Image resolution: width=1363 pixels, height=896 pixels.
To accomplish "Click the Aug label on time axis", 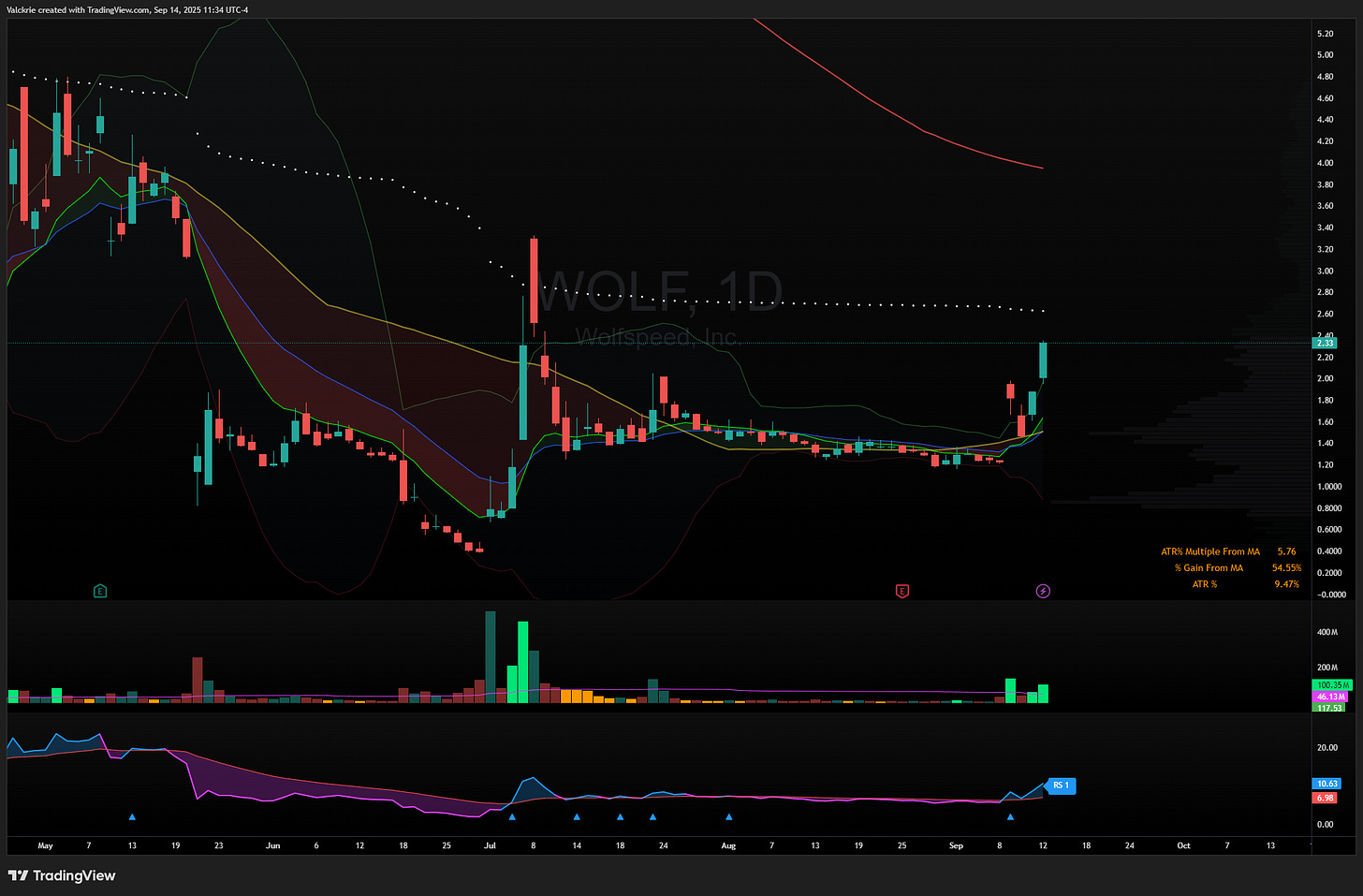I will tap(728, 845).
